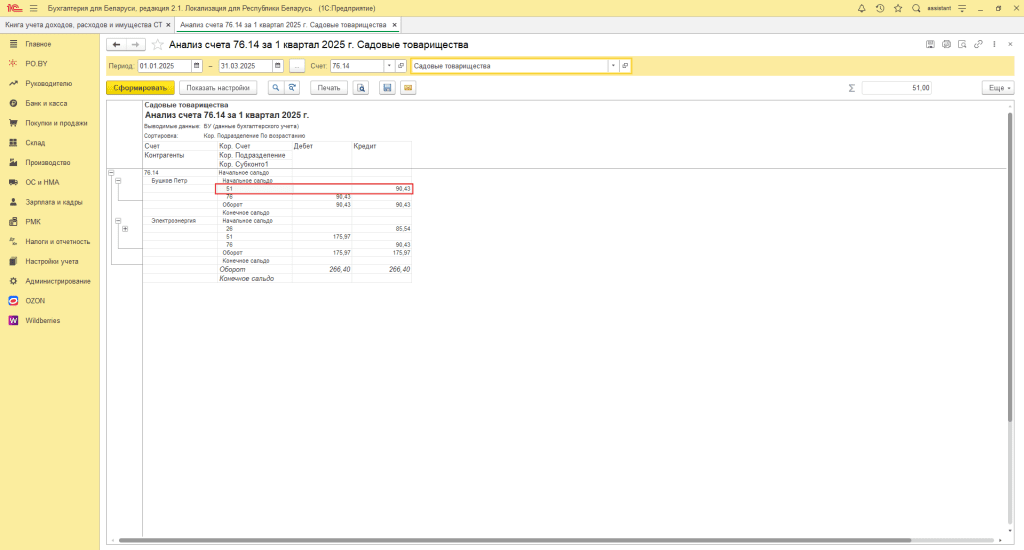Open the Администрирование section
Viewport: 1024px width, 550px height.
coord(58,282)
